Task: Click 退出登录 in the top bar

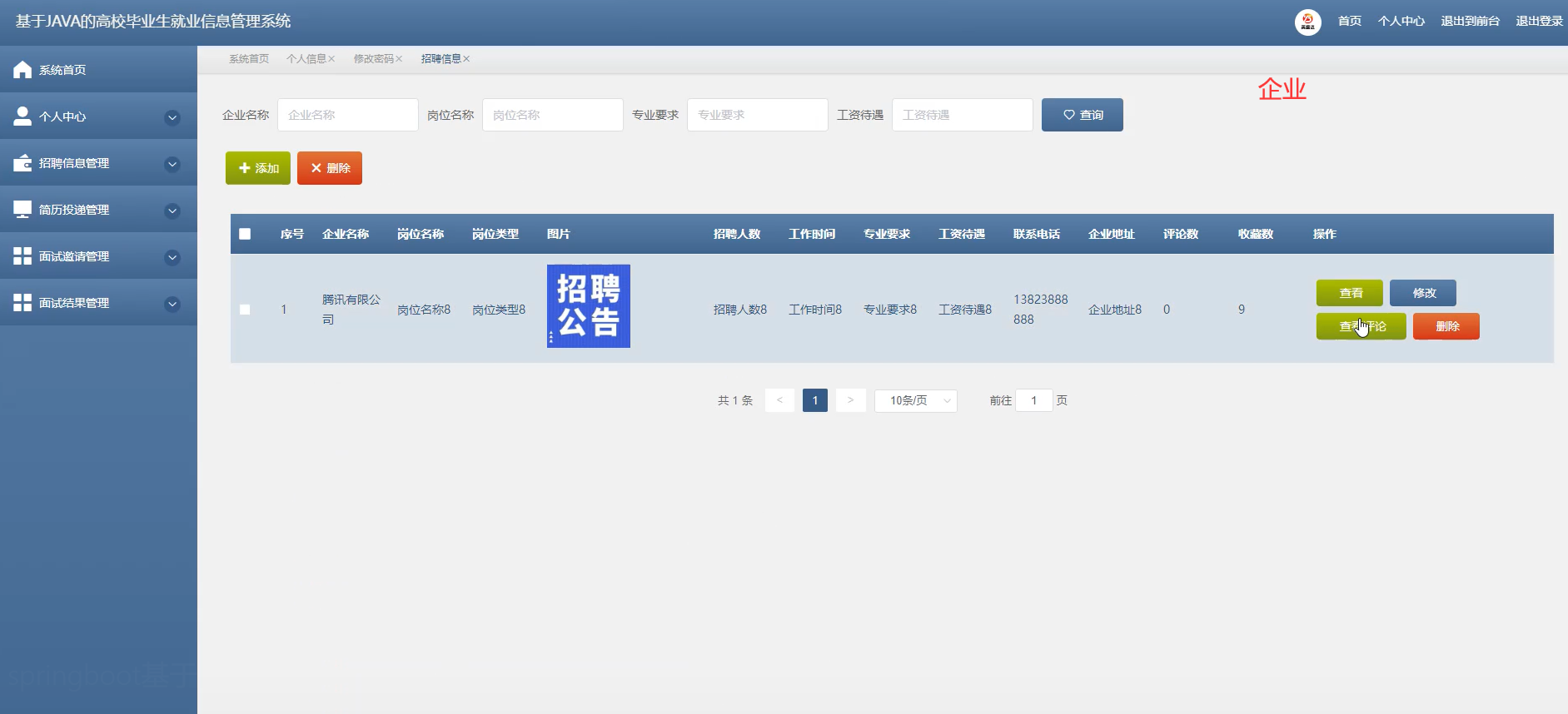Action: [1540, 22]
